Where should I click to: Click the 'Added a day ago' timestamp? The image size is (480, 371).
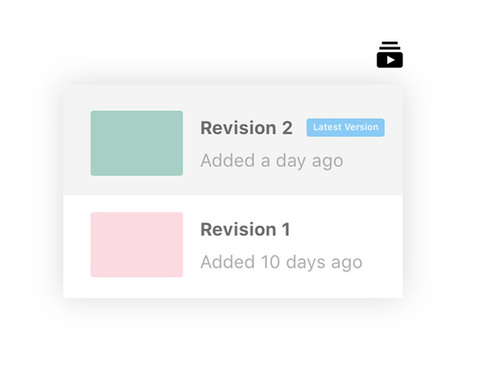pos(272,161)
